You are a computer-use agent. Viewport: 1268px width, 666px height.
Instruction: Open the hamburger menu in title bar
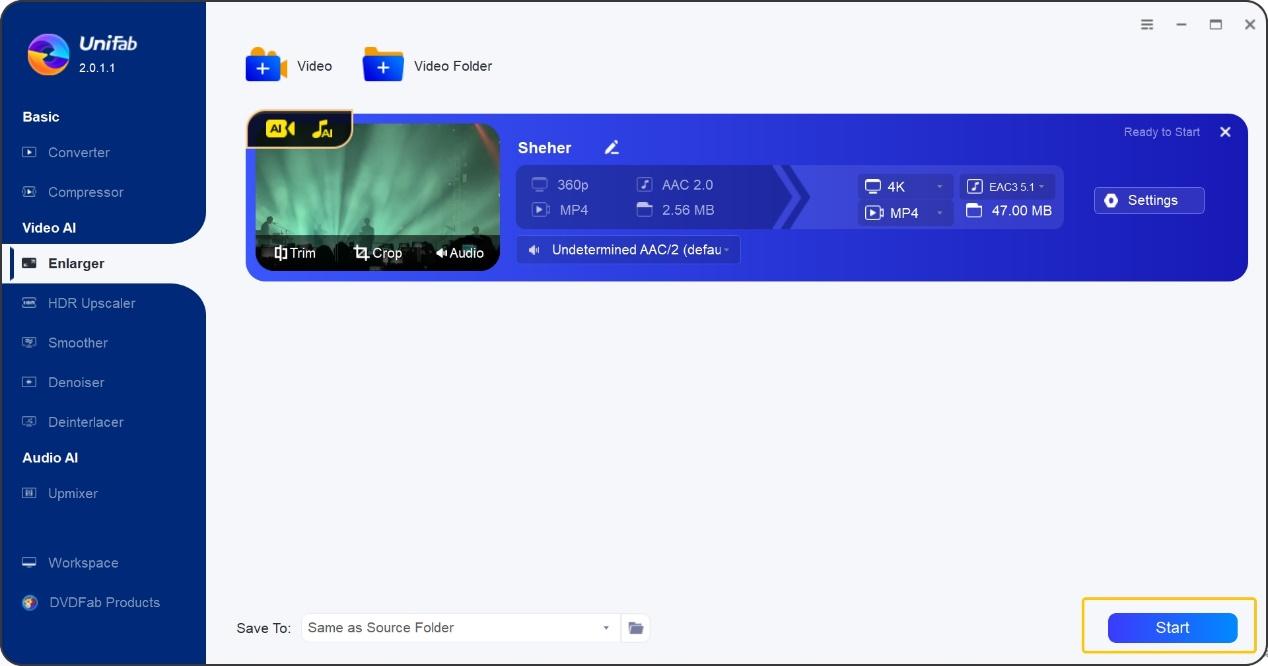click(1147, 25)
